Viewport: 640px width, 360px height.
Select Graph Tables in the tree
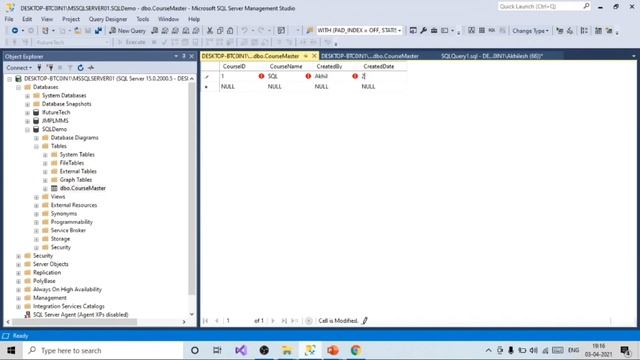76,180
